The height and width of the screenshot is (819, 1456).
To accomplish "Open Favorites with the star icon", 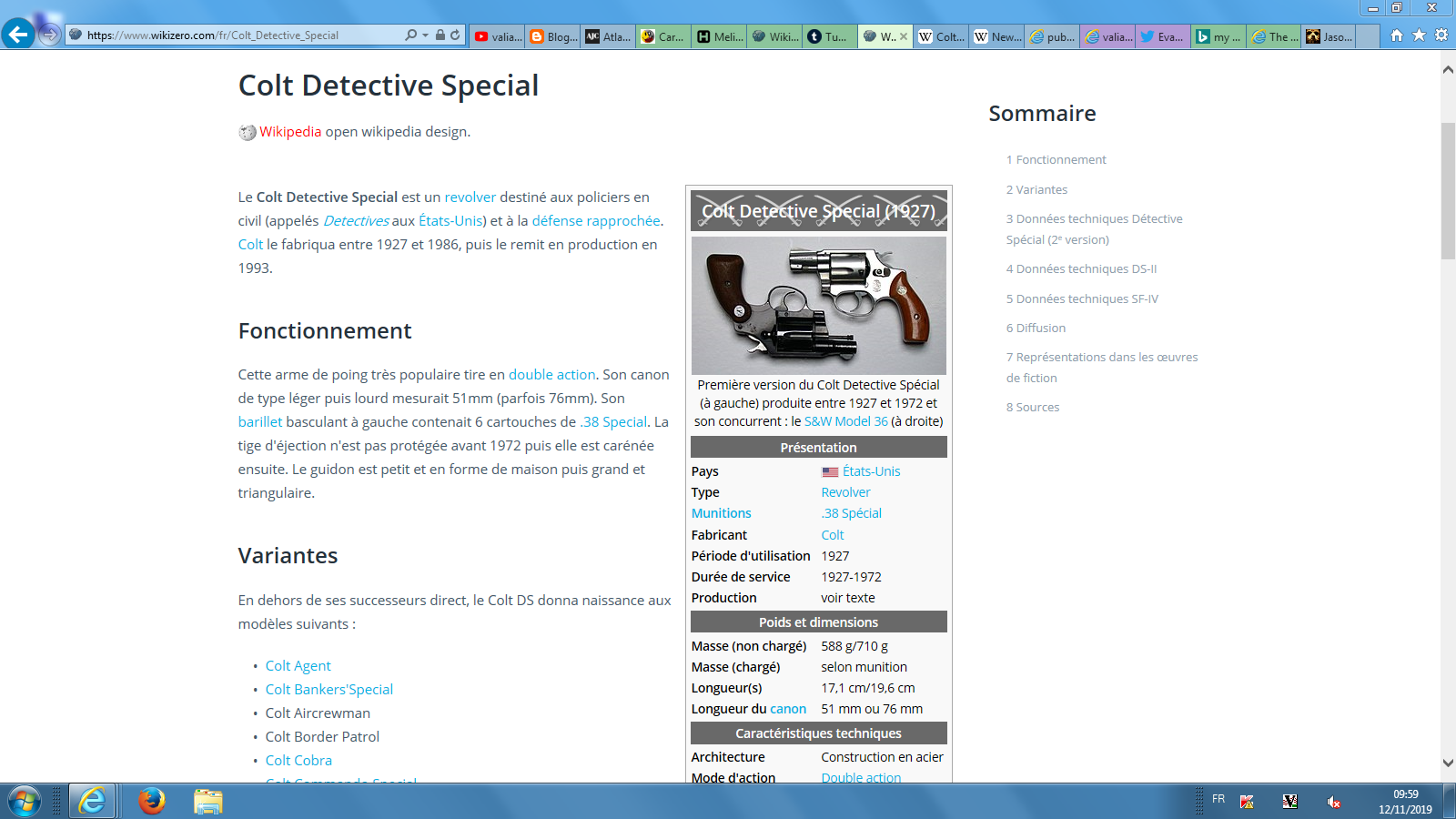I will [1419, 35].
